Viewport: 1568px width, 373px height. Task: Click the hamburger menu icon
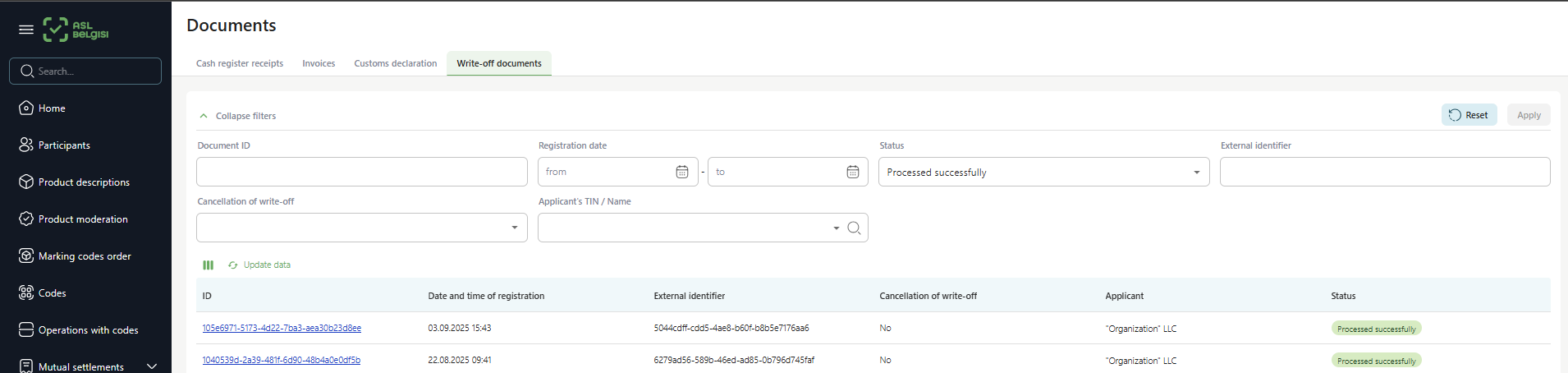26,30
